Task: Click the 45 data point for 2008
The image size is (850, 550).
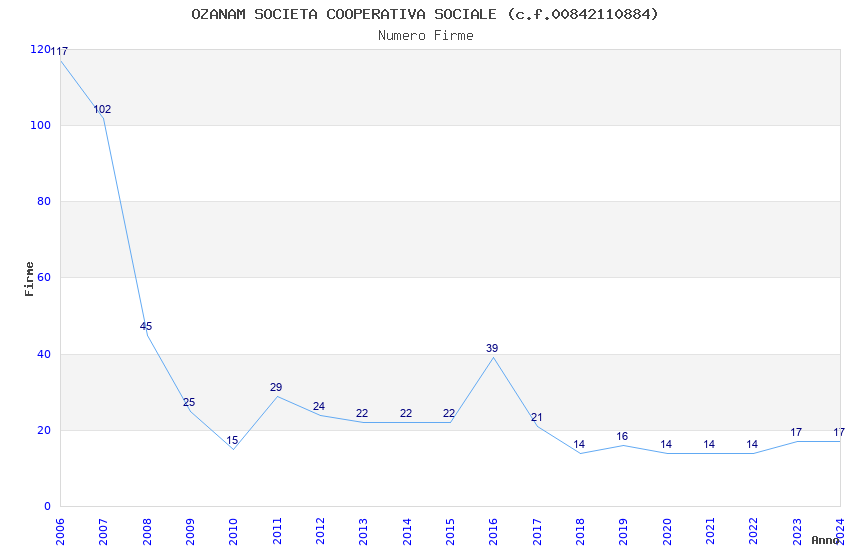Action: coord(146,326)
